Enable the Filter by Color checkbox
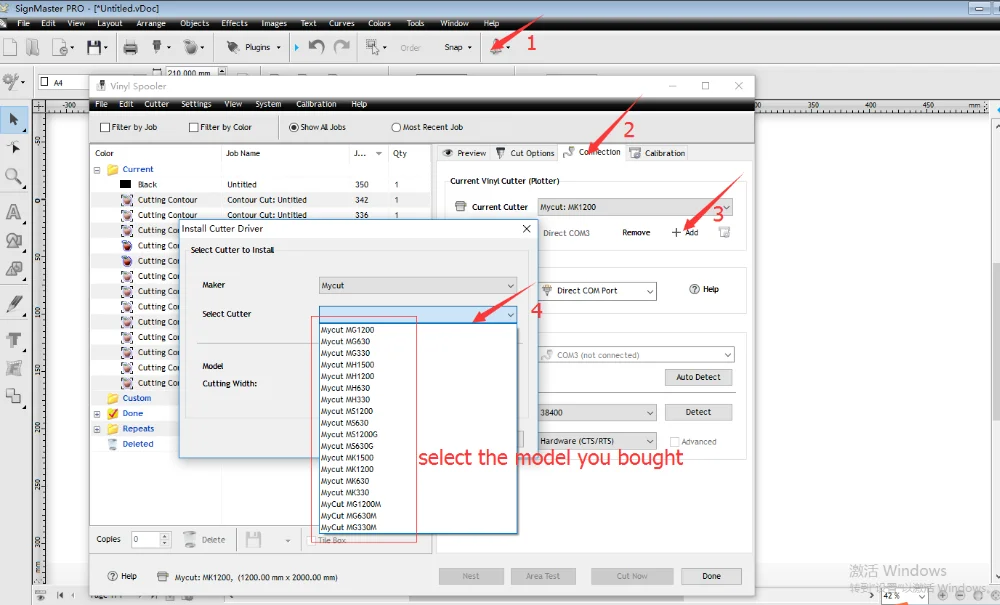1000x605 pixels. click(194, 128)
